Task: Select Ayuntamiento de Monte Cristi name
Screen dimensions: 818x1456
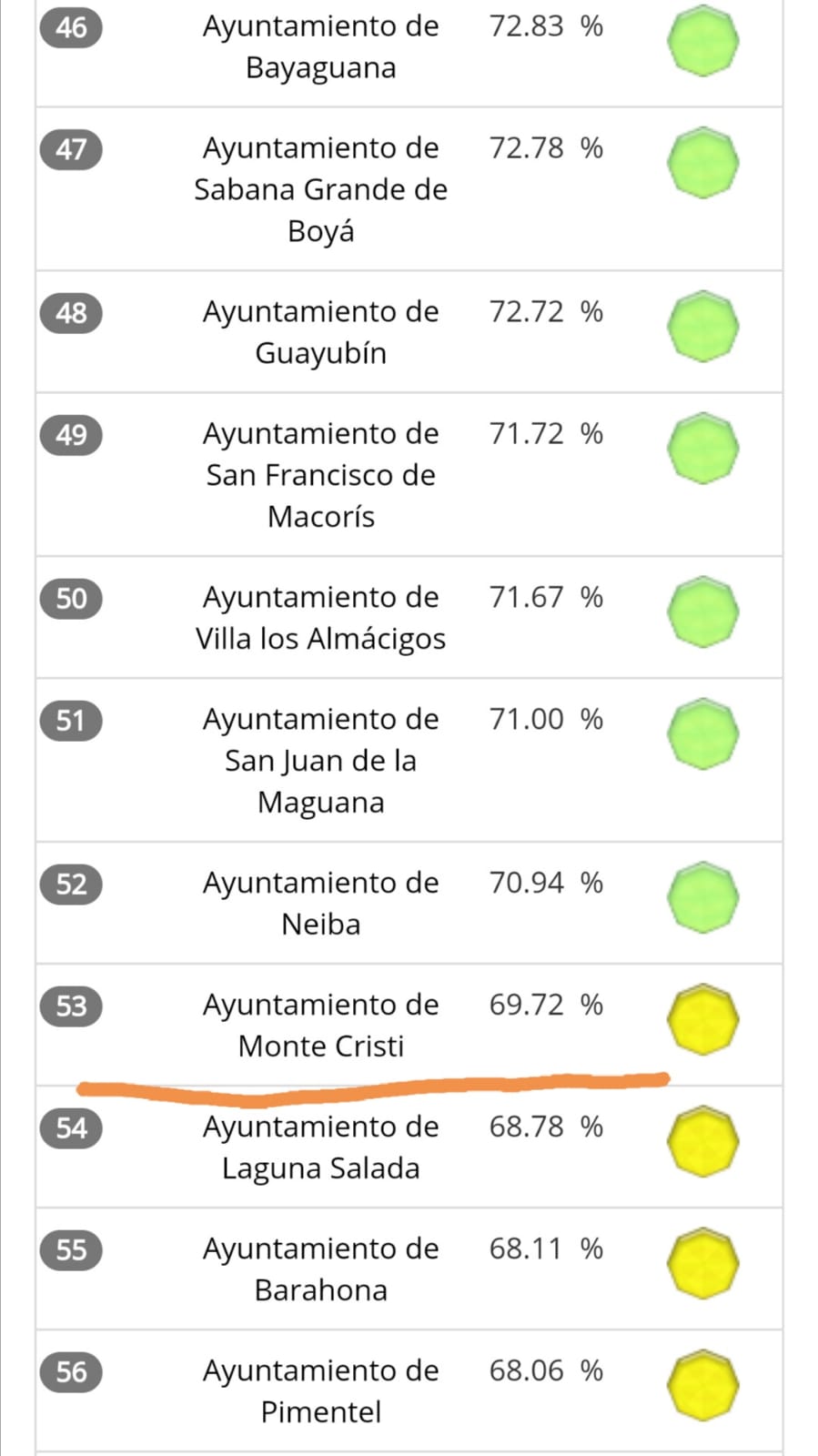Action: [320, 1026]
